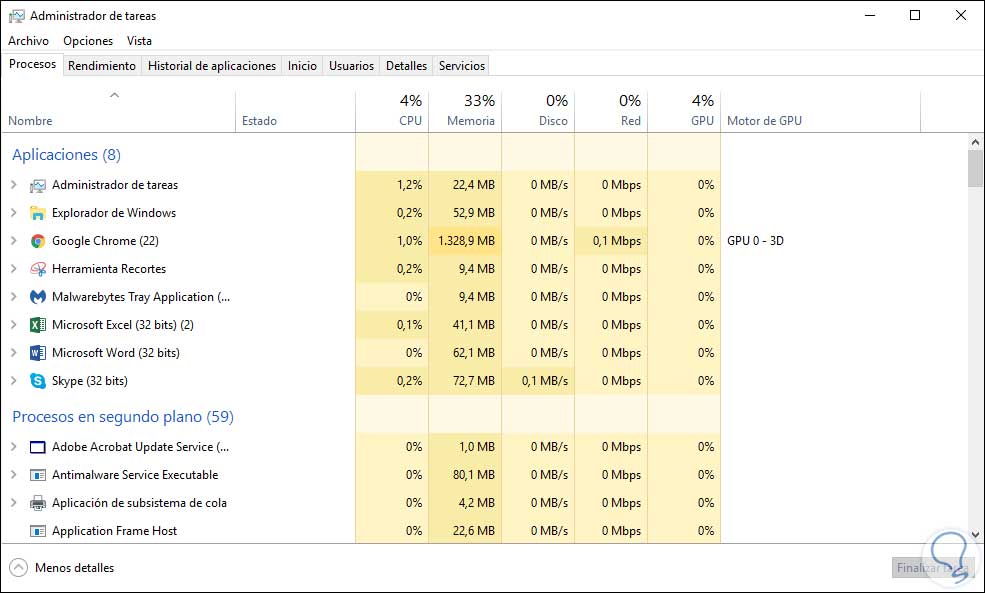
Task: Click the Explorador de Windows icon
Action: coord(38,213)
